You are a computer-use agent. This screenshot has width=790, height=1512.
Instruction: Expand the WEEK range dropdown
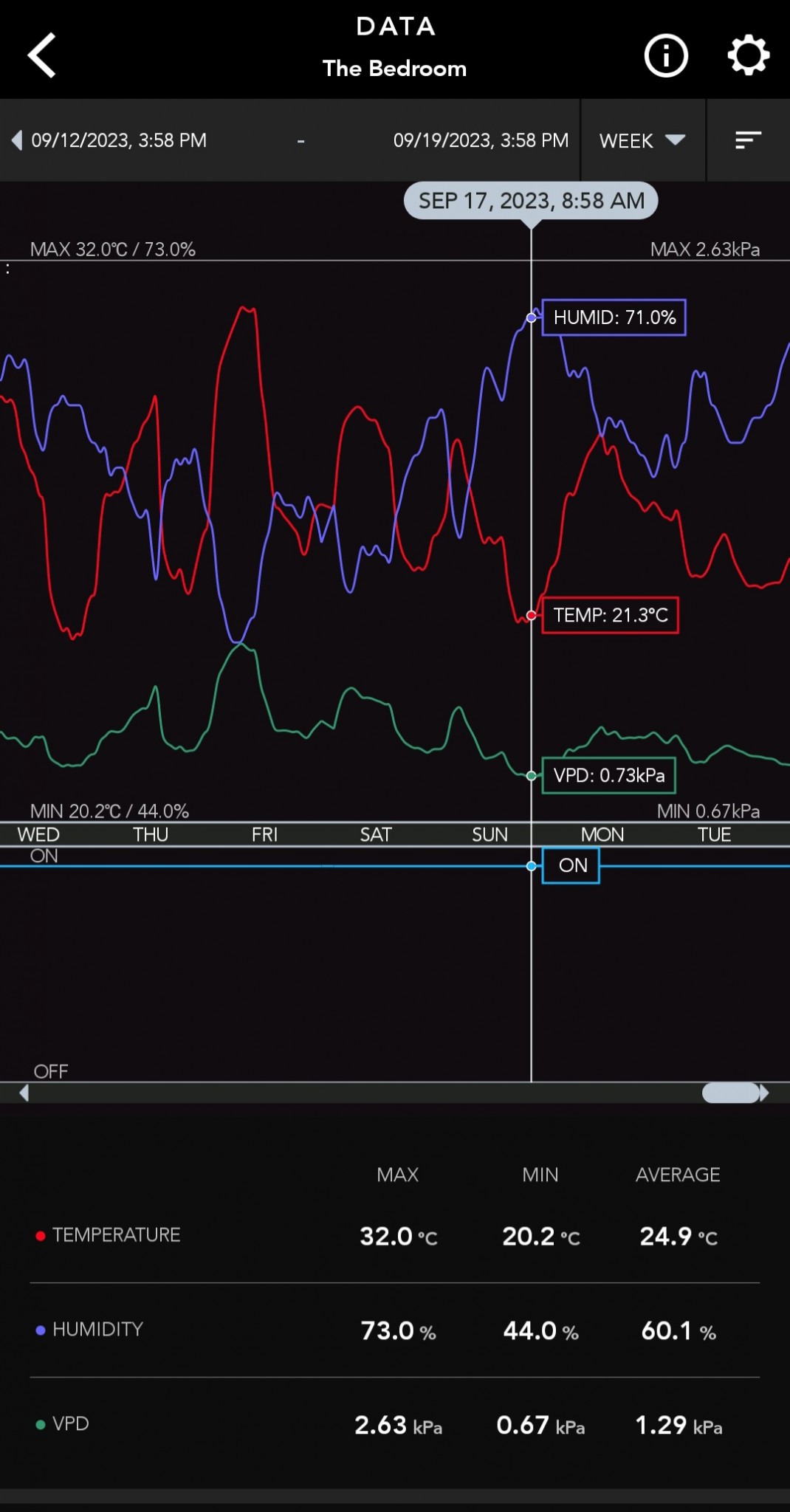coord(642,140)
